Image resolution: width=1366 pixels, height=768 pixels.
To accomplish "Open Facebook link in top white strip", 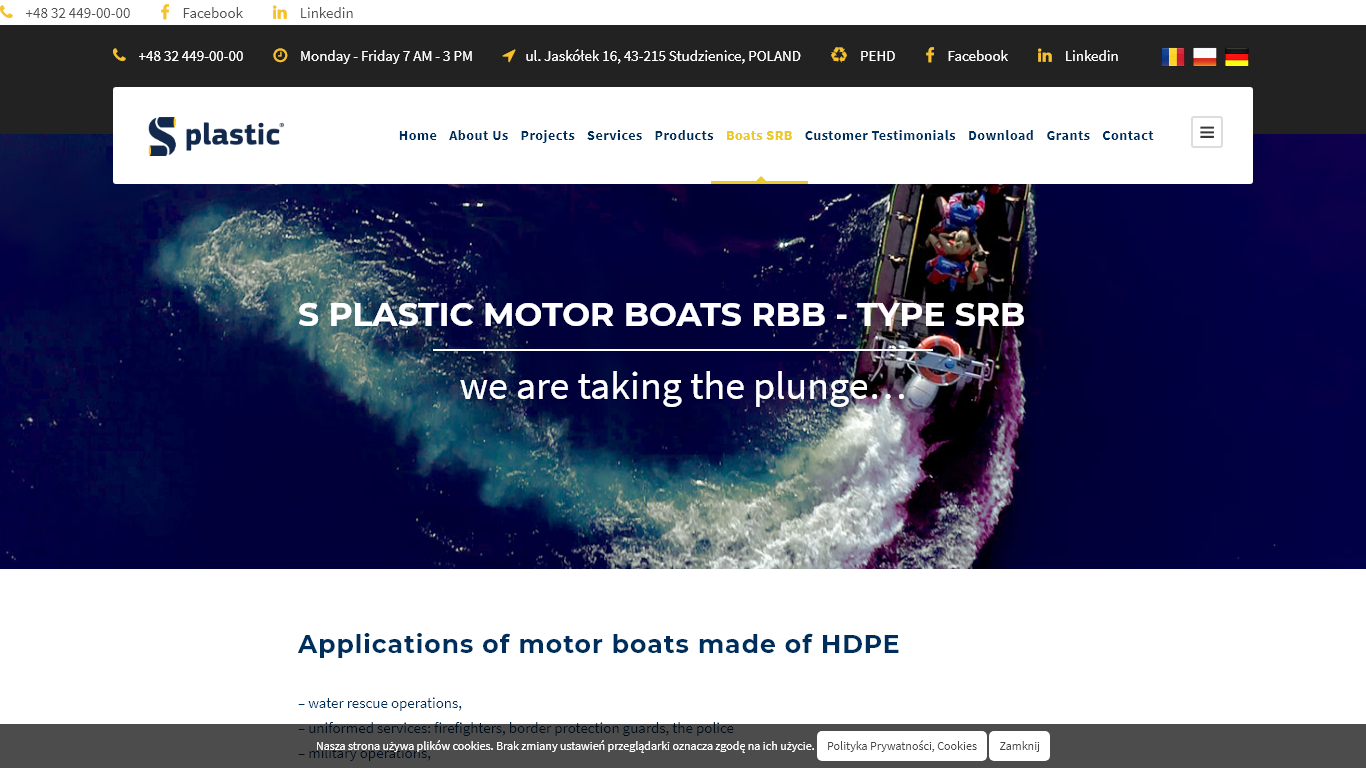I will coord(213,13).
